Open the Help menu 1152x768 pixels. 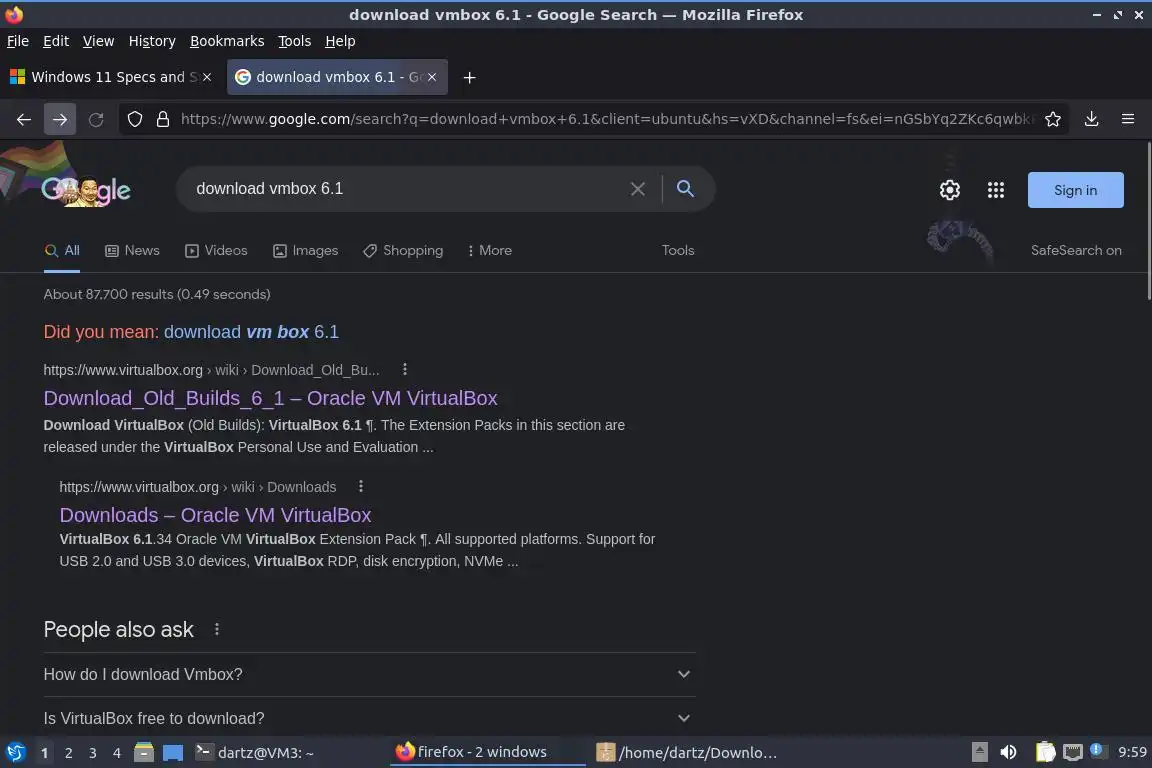click(x=340, y=41)
